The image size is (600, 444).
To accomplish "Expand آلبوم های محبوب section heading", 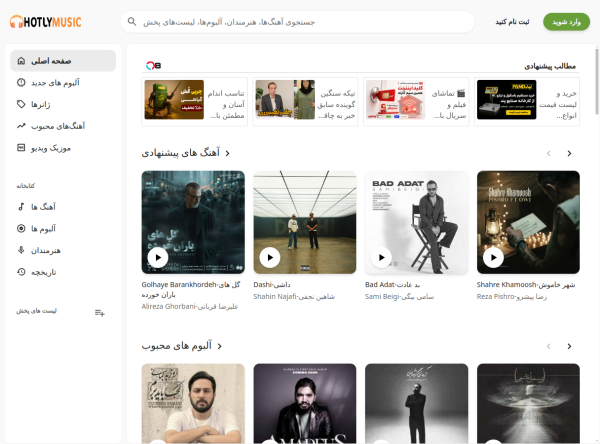I will click(x=182, y=346).
